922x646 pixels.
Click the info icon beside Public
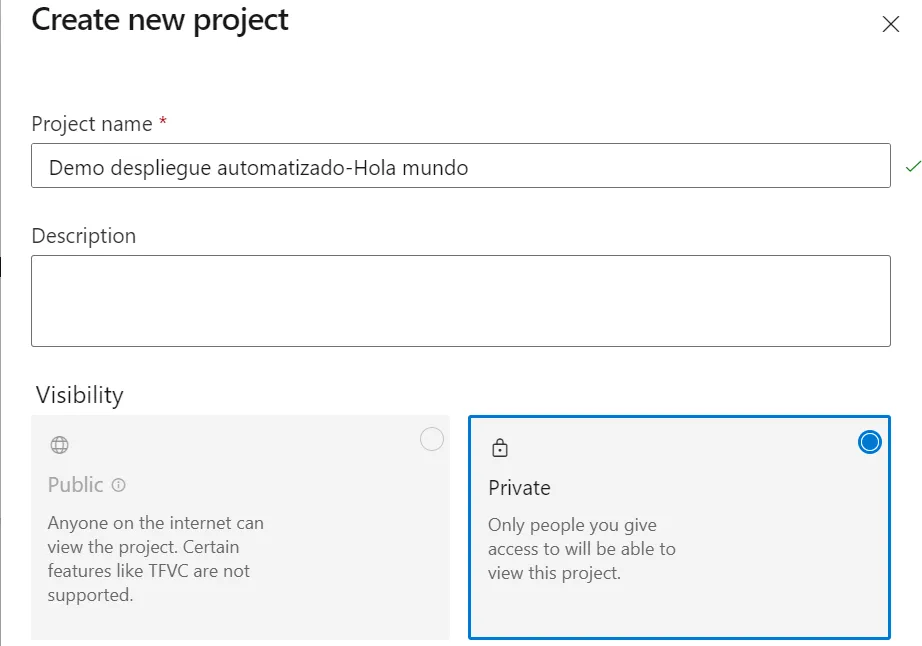119,485
